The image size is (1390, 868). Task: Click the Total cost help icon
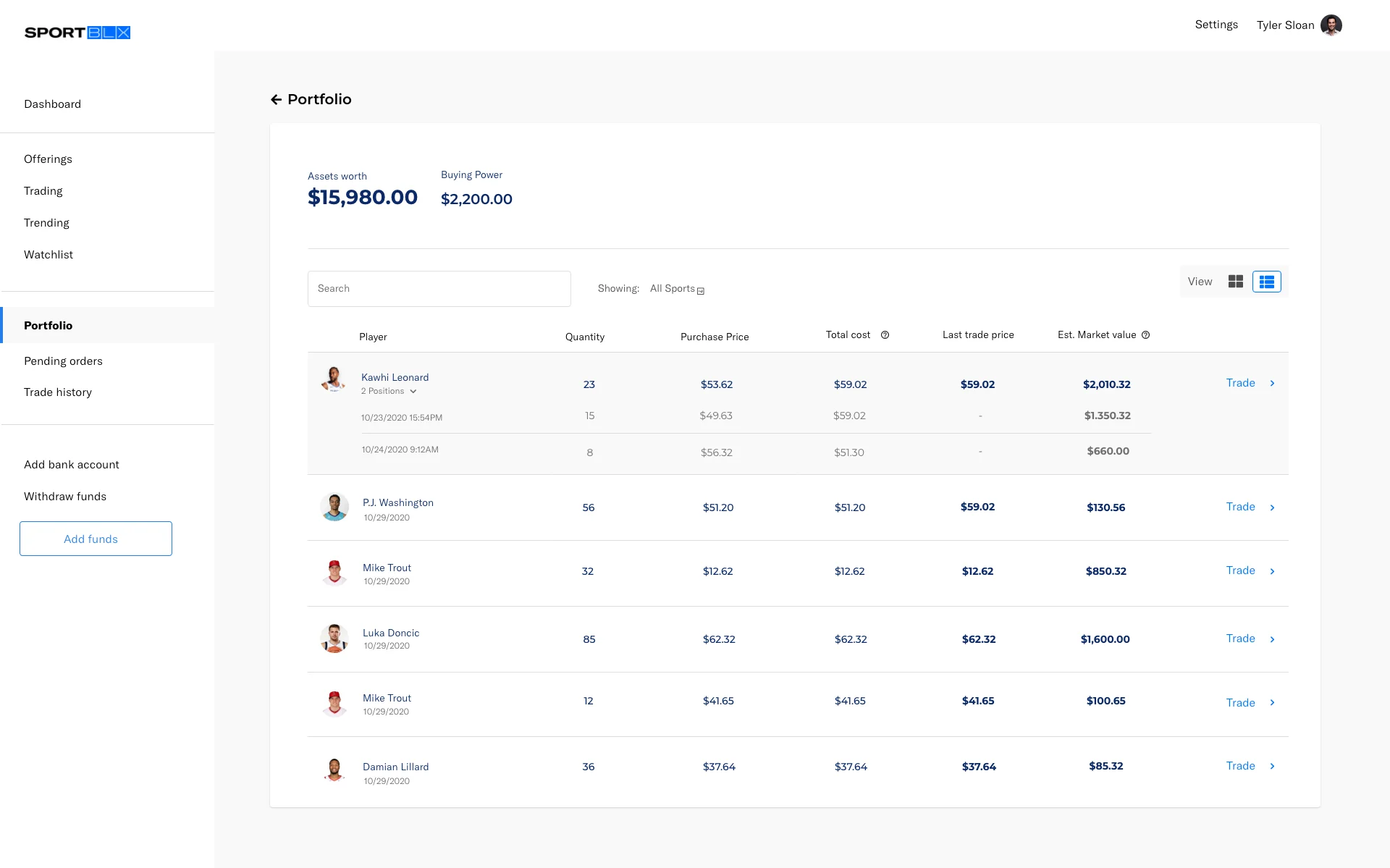coord(885,334)
